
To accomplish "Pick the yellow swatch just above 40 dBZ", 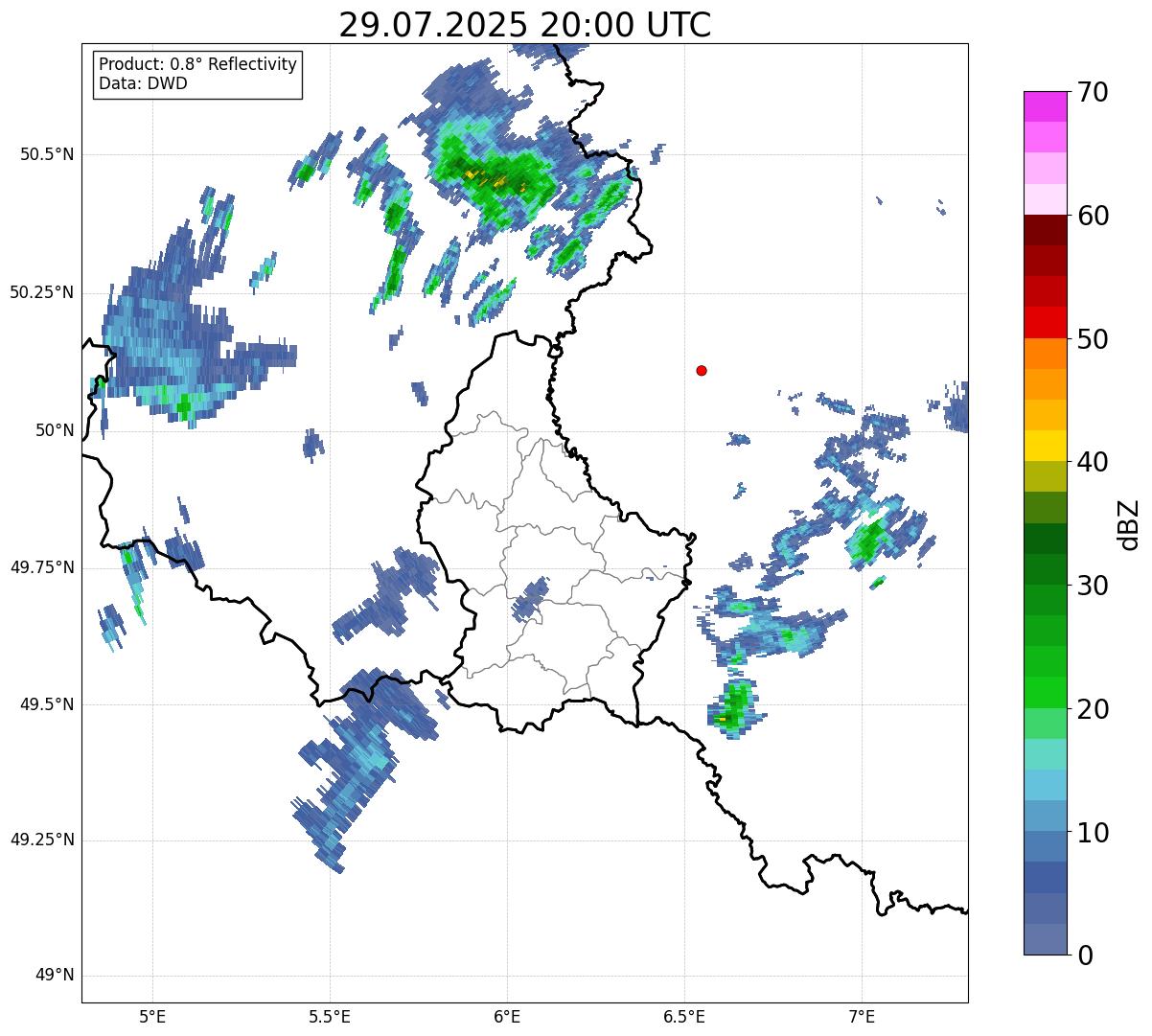I will pos(1045,446).
